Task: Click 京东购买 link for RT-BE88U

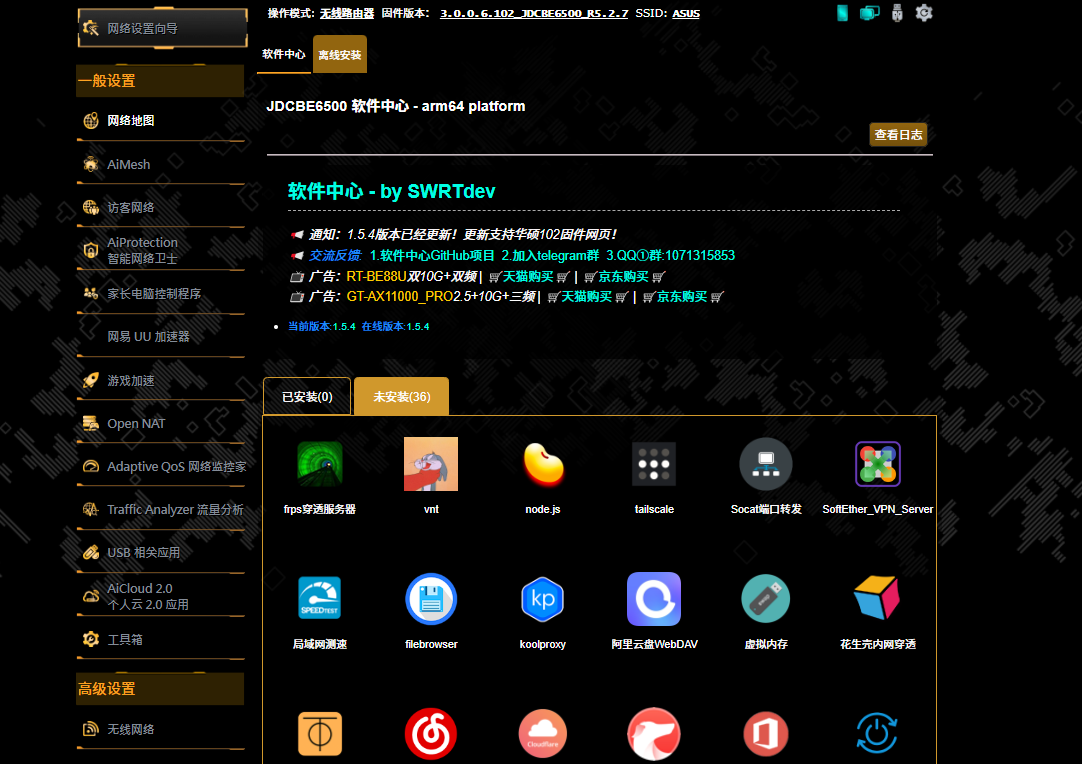Action: pos(623,277)
